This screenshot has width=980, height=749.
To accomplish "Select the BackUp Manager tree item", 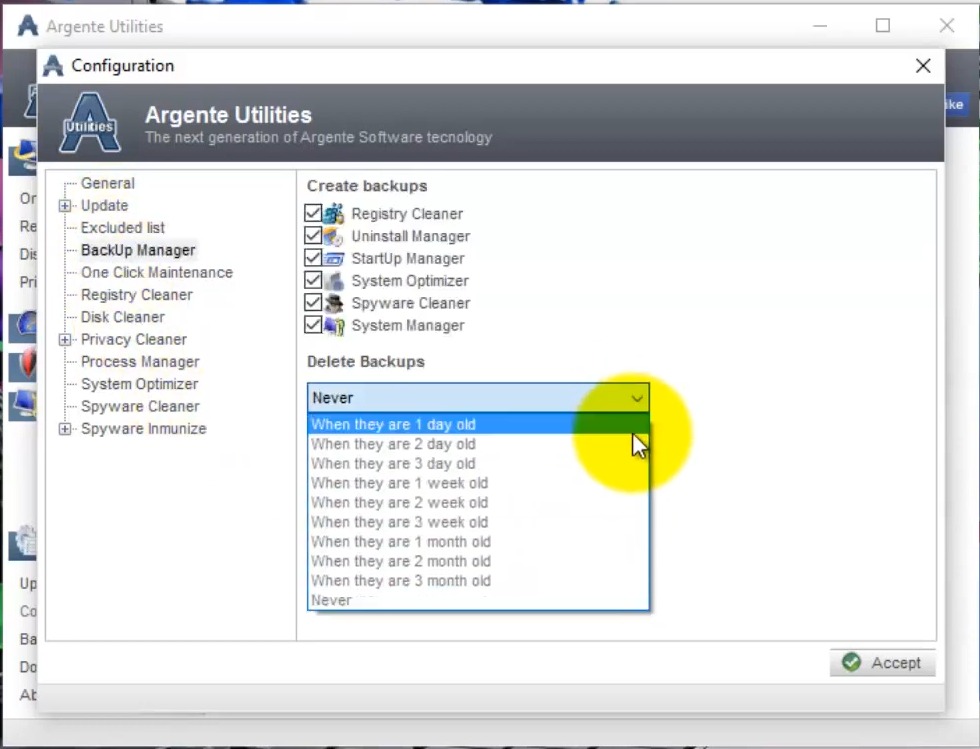I will (x=138, y=250).
